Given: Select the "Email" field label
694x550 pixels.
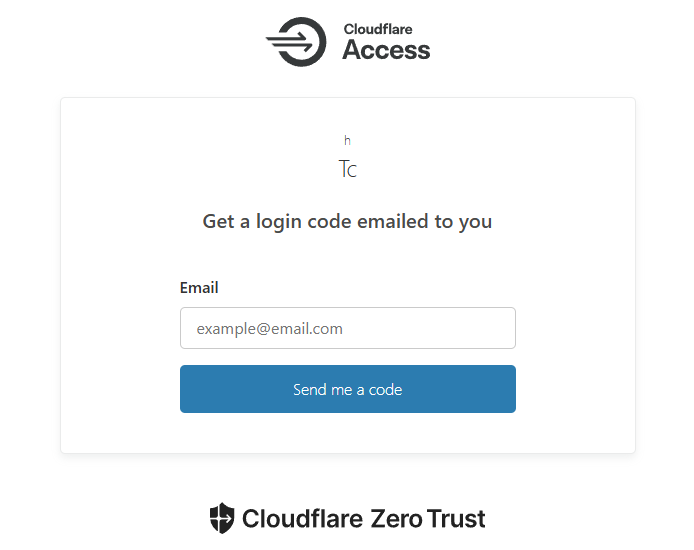Looking at the screenshot, I should 199,288.
